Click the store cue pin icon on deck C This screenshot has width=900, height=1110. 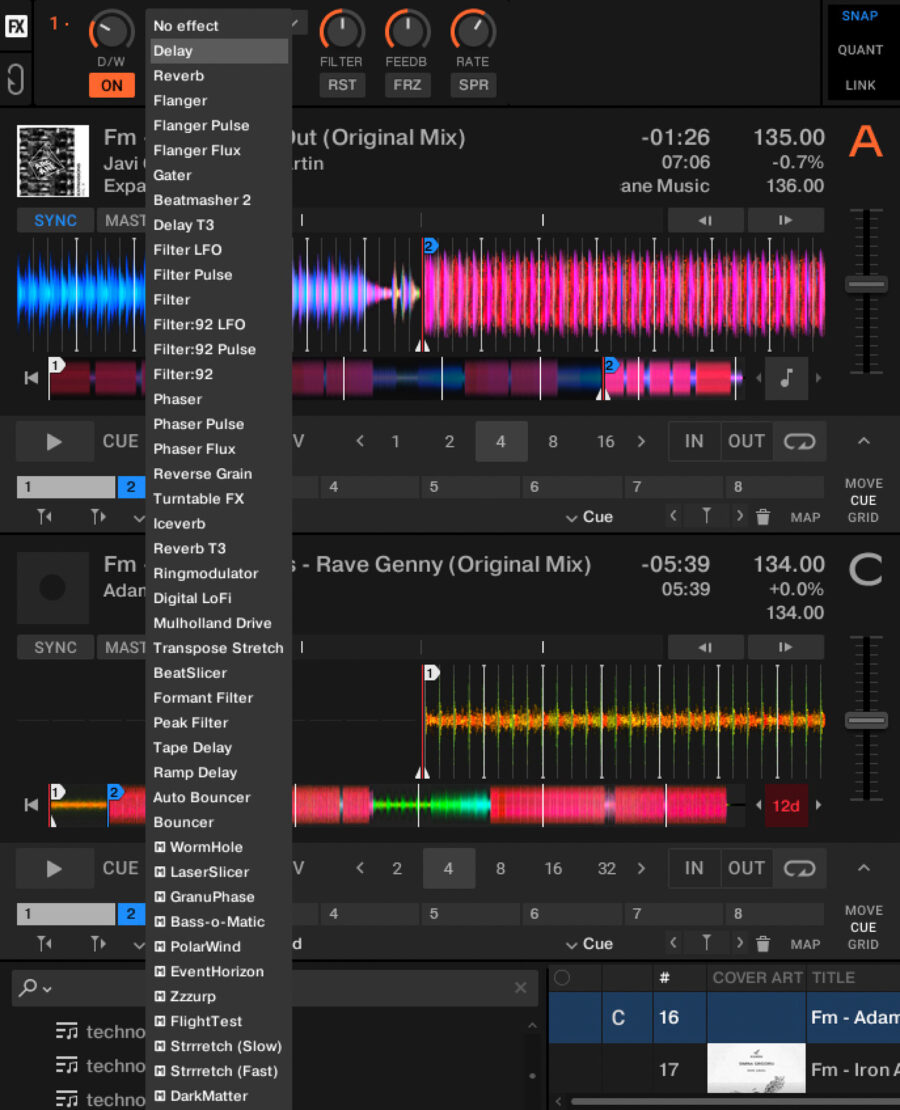point(707,943)
